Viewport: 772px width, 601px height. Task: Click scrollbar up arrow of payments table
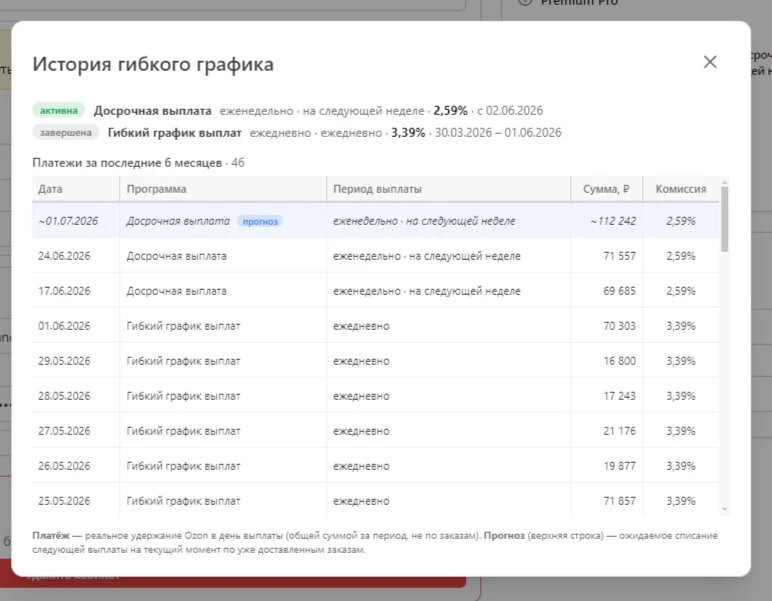(x=724, y=183)
